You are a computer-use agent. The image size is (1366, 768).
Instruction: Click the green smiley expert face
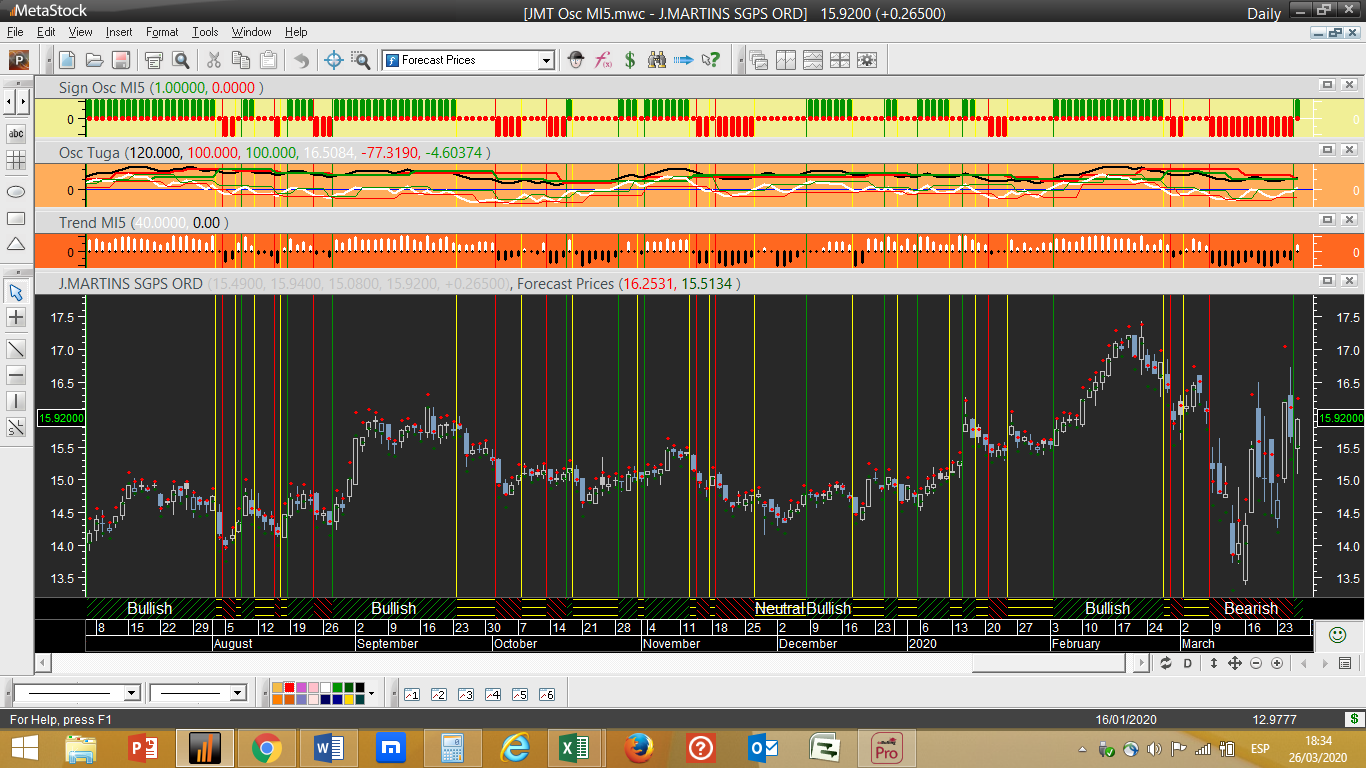1337,634
